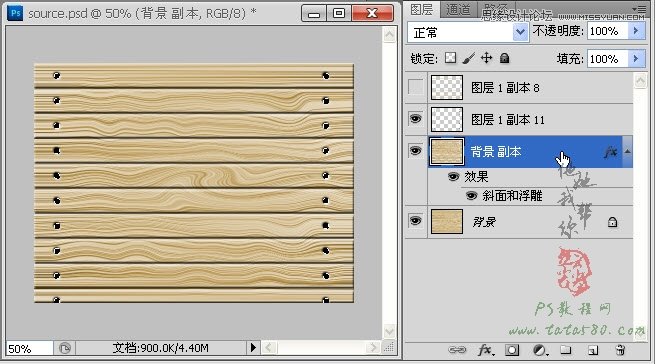Open the 不透明度 opacity slider arrow

pos(636,31)
